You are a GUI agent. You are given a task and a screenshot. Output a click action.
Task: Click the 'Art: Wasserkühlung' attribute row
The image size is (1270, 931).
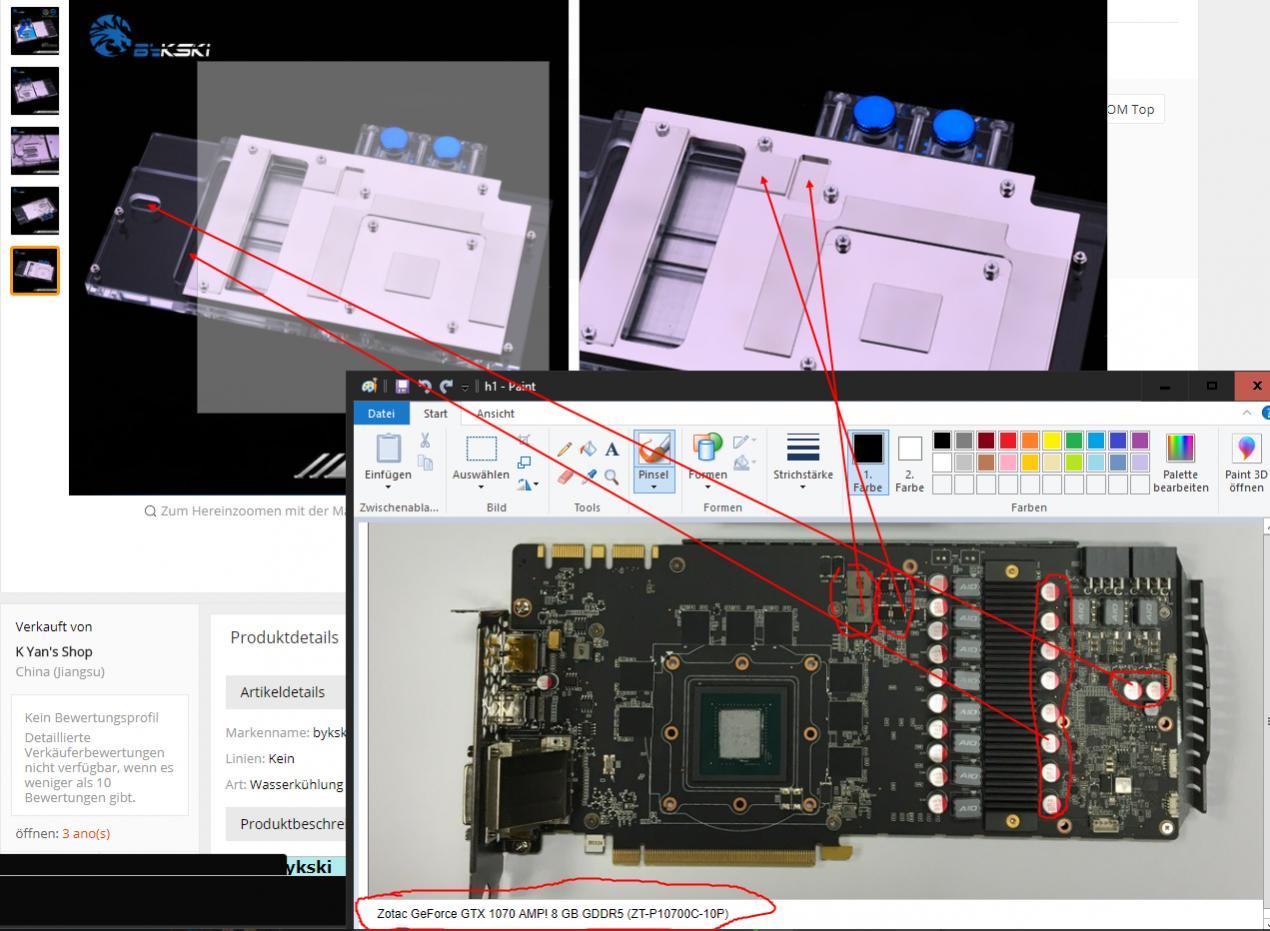[x=285, y=784]
